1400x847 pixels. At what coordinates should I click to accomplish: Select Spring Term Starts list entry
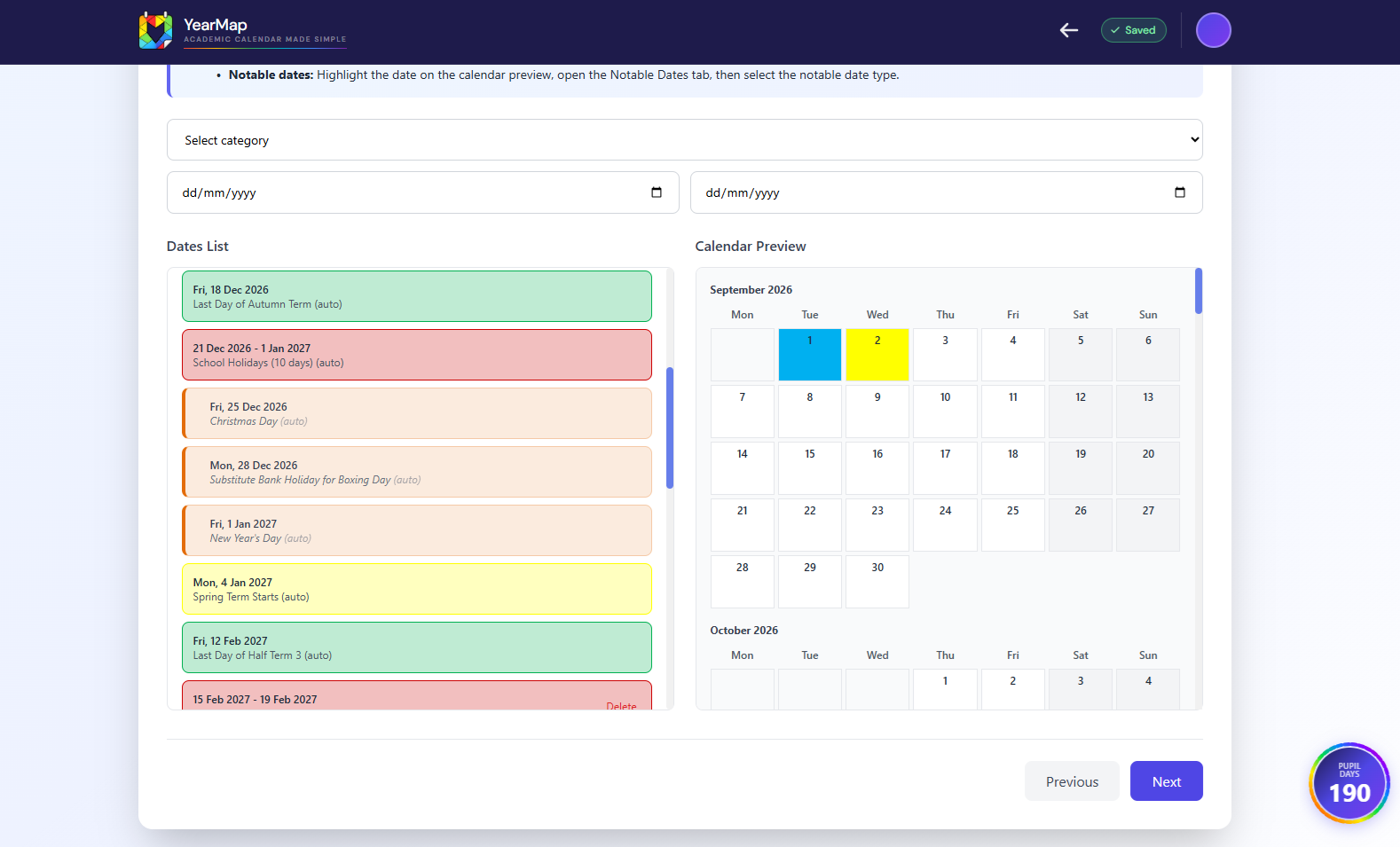[417, 589]
